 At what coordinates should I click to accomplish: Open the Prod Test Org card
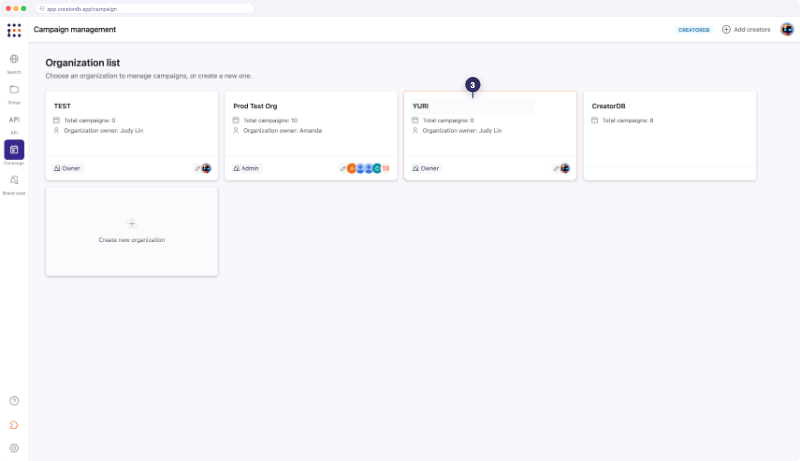pos(311,136)
